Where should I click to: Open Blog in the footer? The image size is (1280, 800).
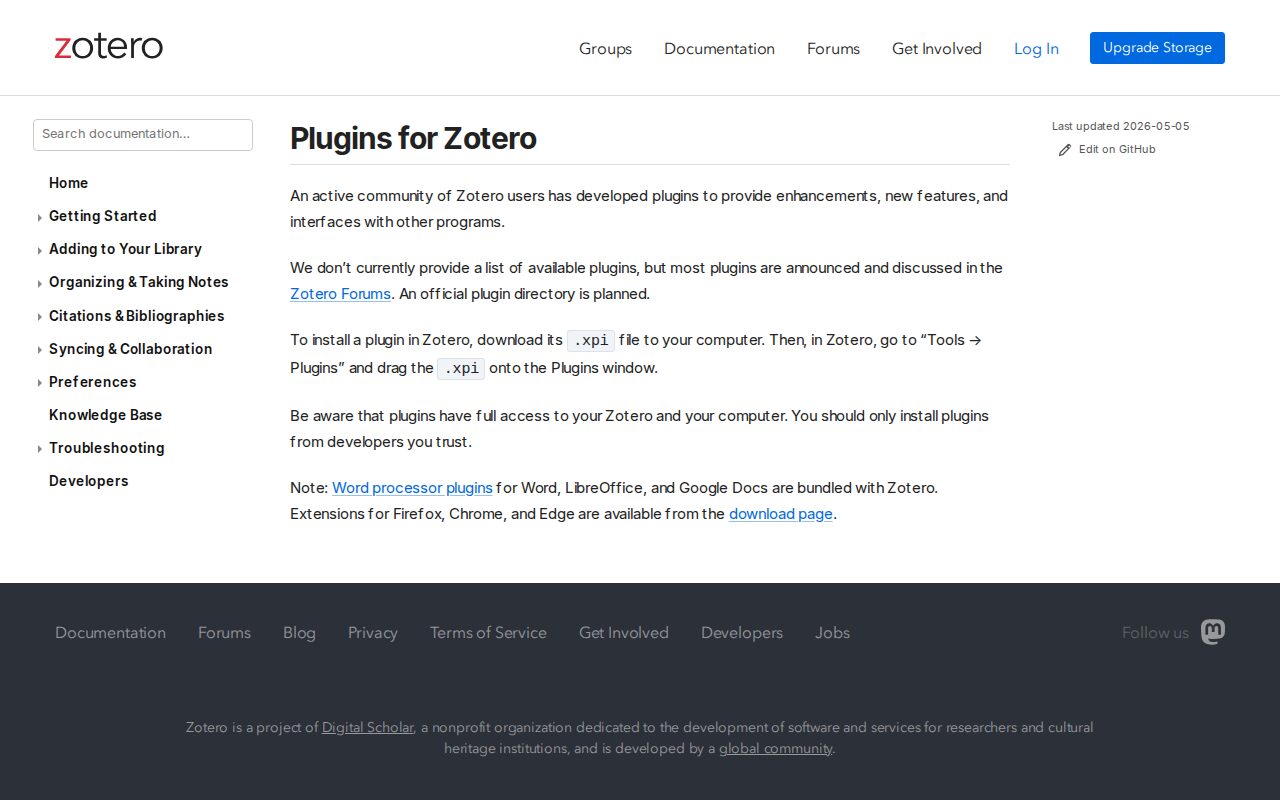pyautogui.click(x=299, y=633)
